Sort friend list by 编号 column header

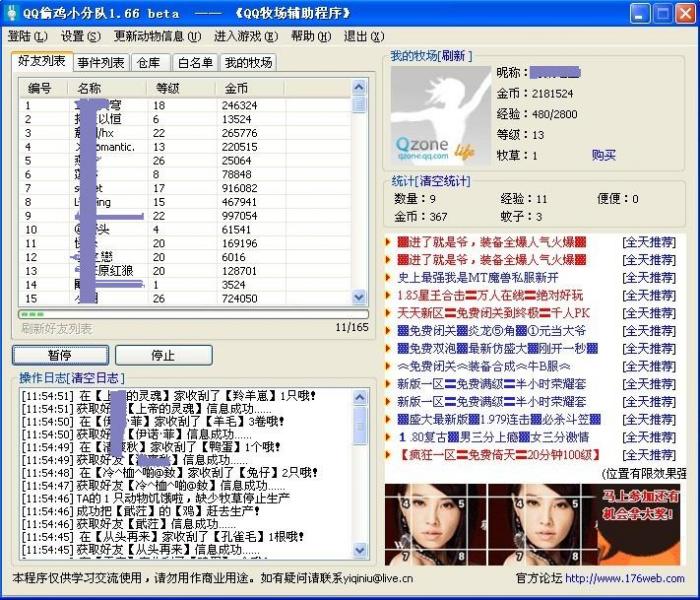coord(43,88)
